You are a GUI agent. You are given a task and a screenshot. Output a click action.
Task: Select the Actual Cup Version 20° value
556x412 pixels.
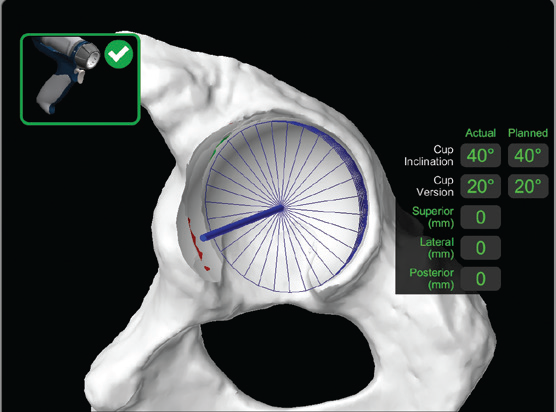point(480,186)
